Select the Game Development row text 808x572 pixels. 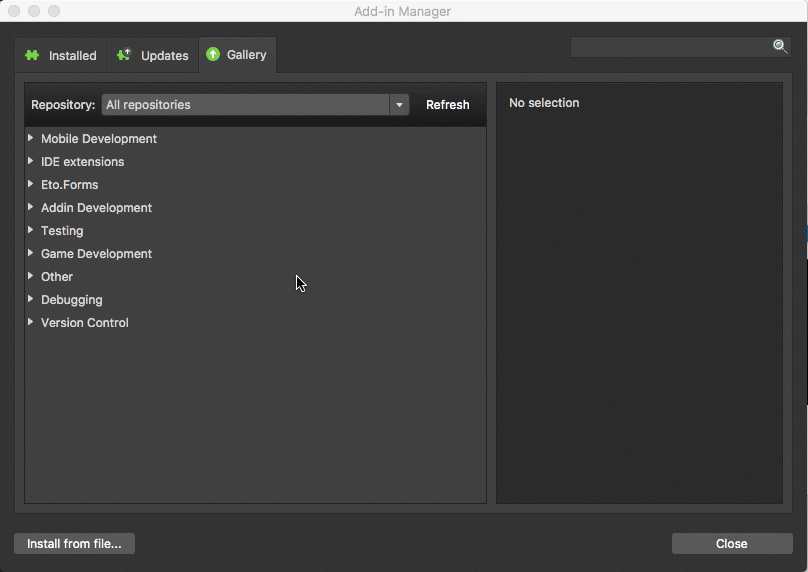point(96,254)
